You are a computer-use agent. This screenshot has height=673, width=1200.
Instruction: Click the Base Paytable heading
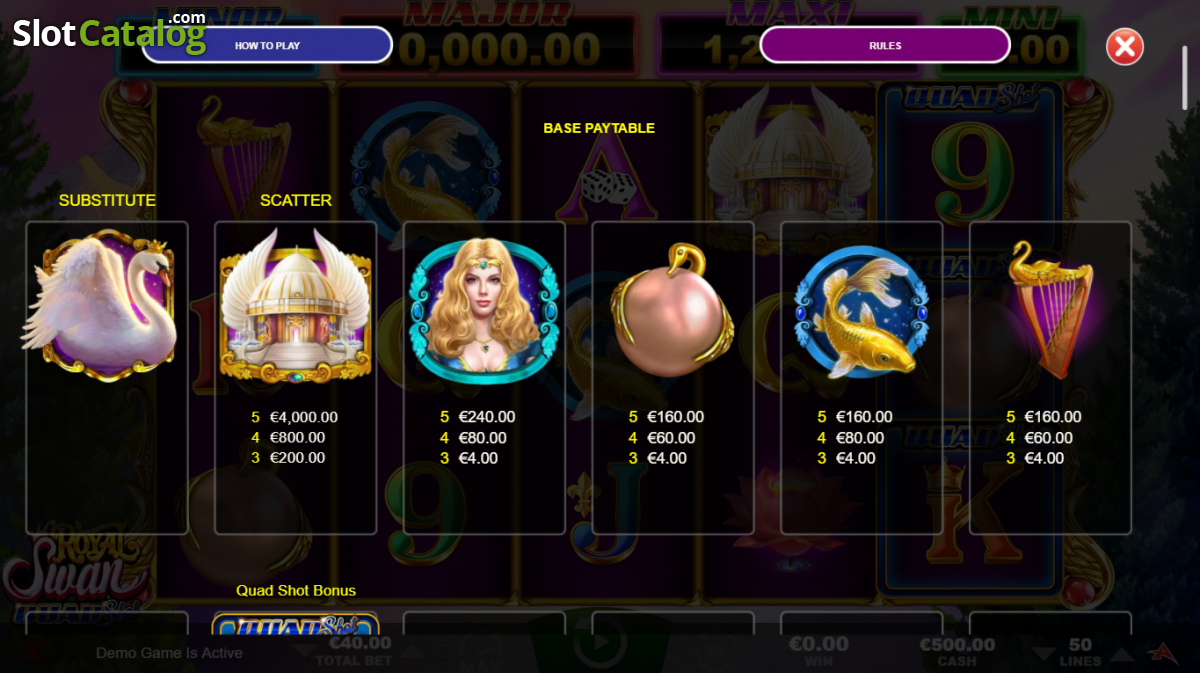(599, 128)
